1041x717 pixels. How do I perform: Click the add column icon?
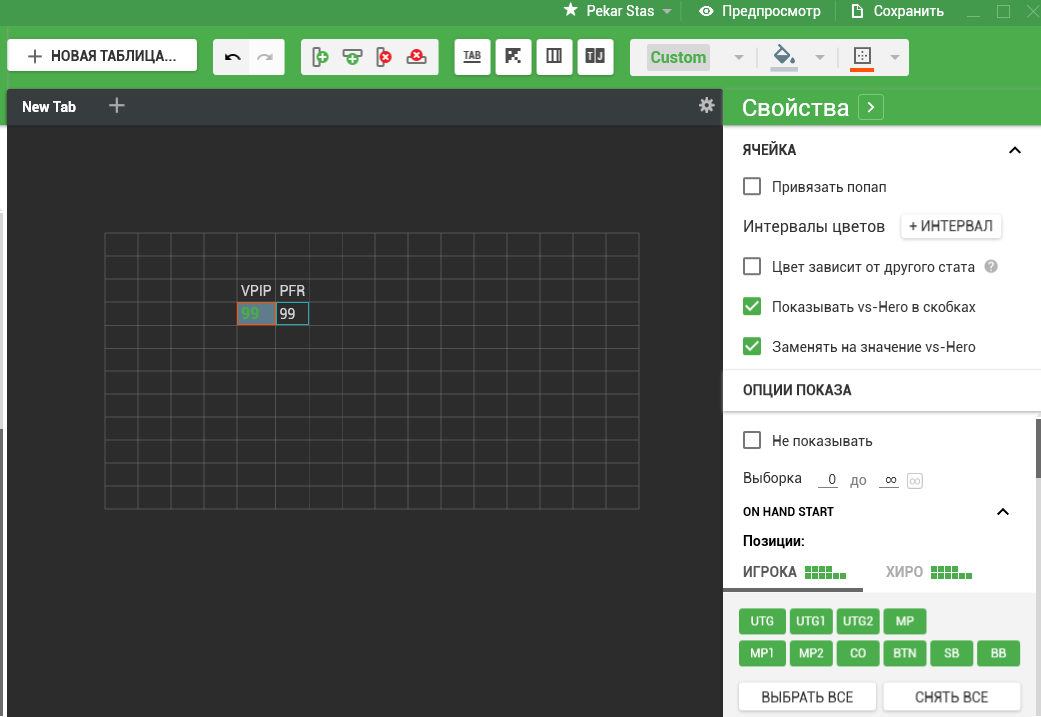tap(320, 57)
